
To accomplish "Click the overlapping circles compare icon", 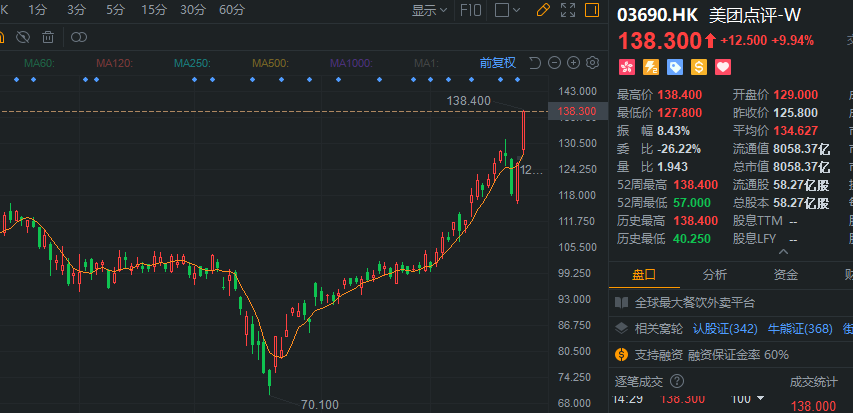I will (x=79, y=37).
